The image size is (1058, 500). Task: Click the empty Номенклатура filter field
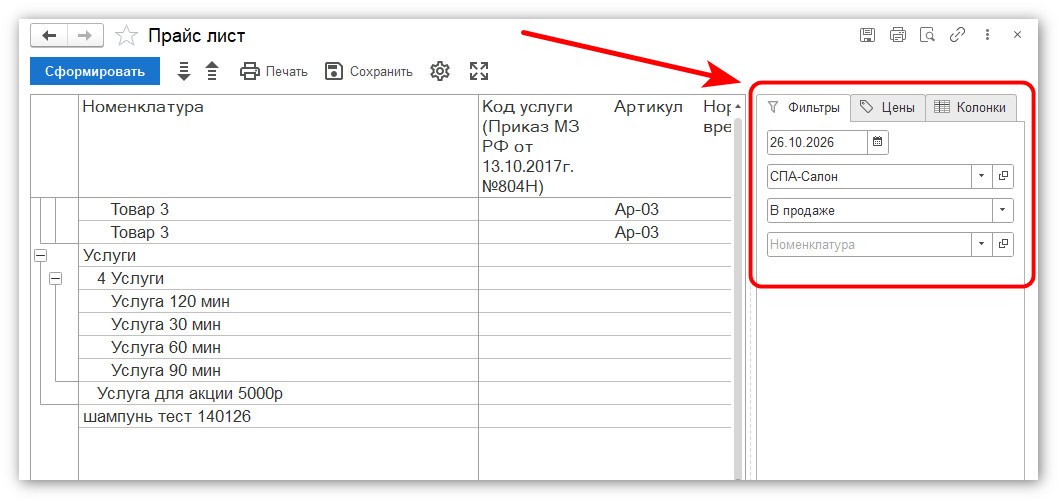[869, 244]
